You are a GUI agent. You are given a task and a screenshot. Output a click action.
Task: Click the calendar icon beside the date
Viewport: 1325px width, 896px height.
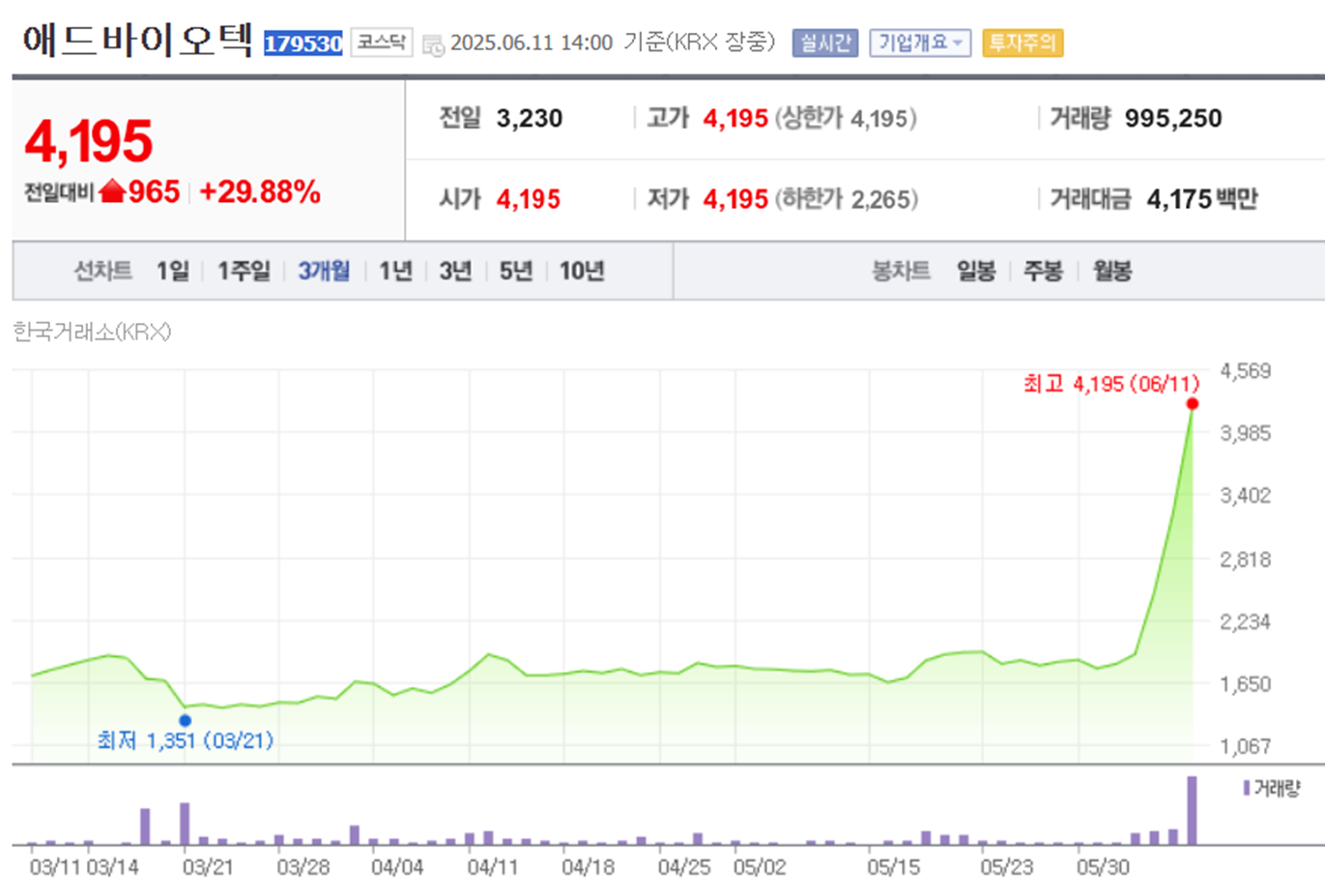[434, 44]
